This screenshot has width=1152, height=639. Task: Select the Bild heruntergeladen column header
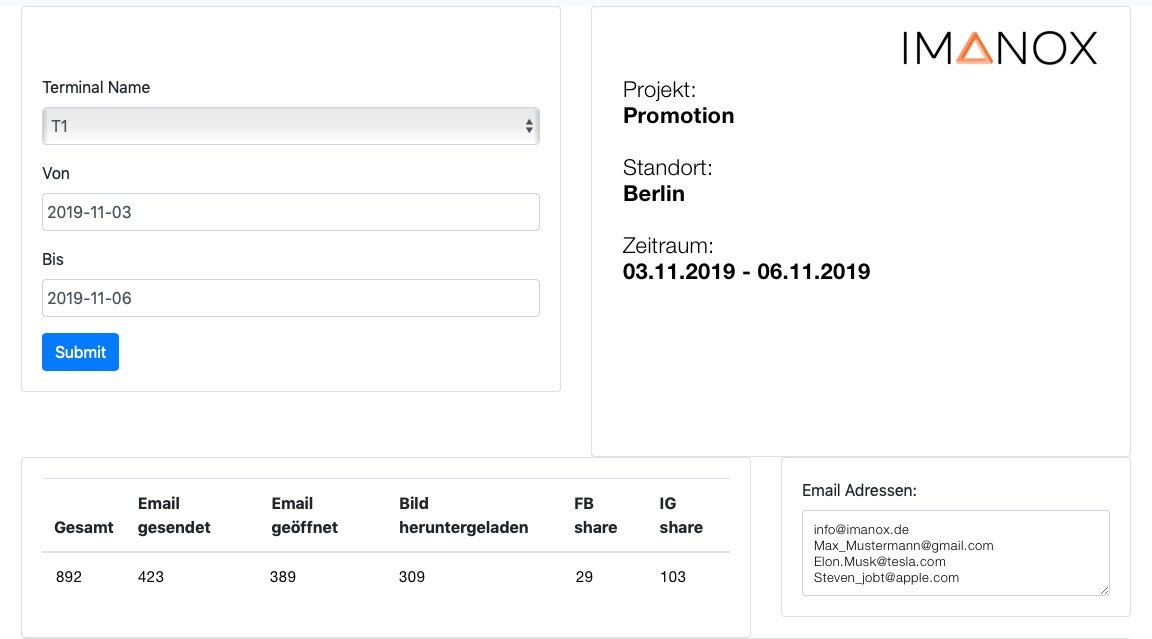pos(463,515)
